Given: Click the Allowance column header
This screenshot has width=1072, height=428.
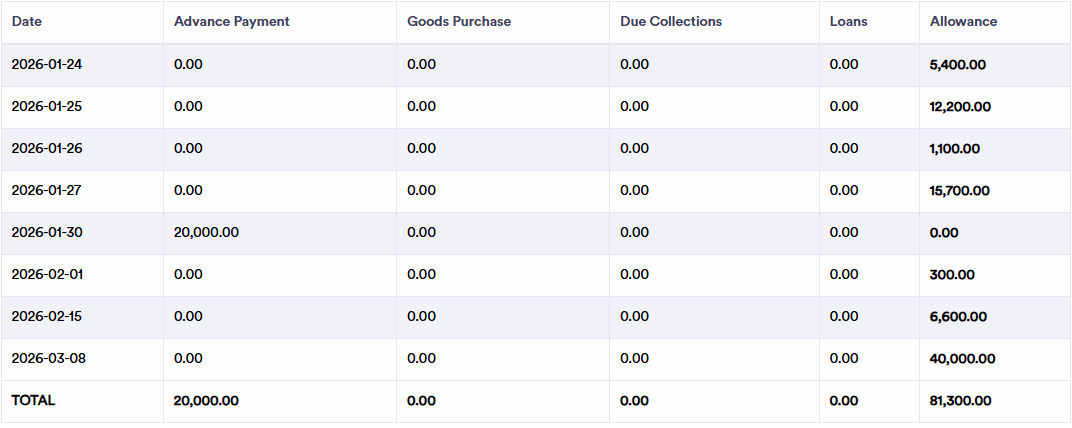Looking at the screenshot, I should (963, 21).
